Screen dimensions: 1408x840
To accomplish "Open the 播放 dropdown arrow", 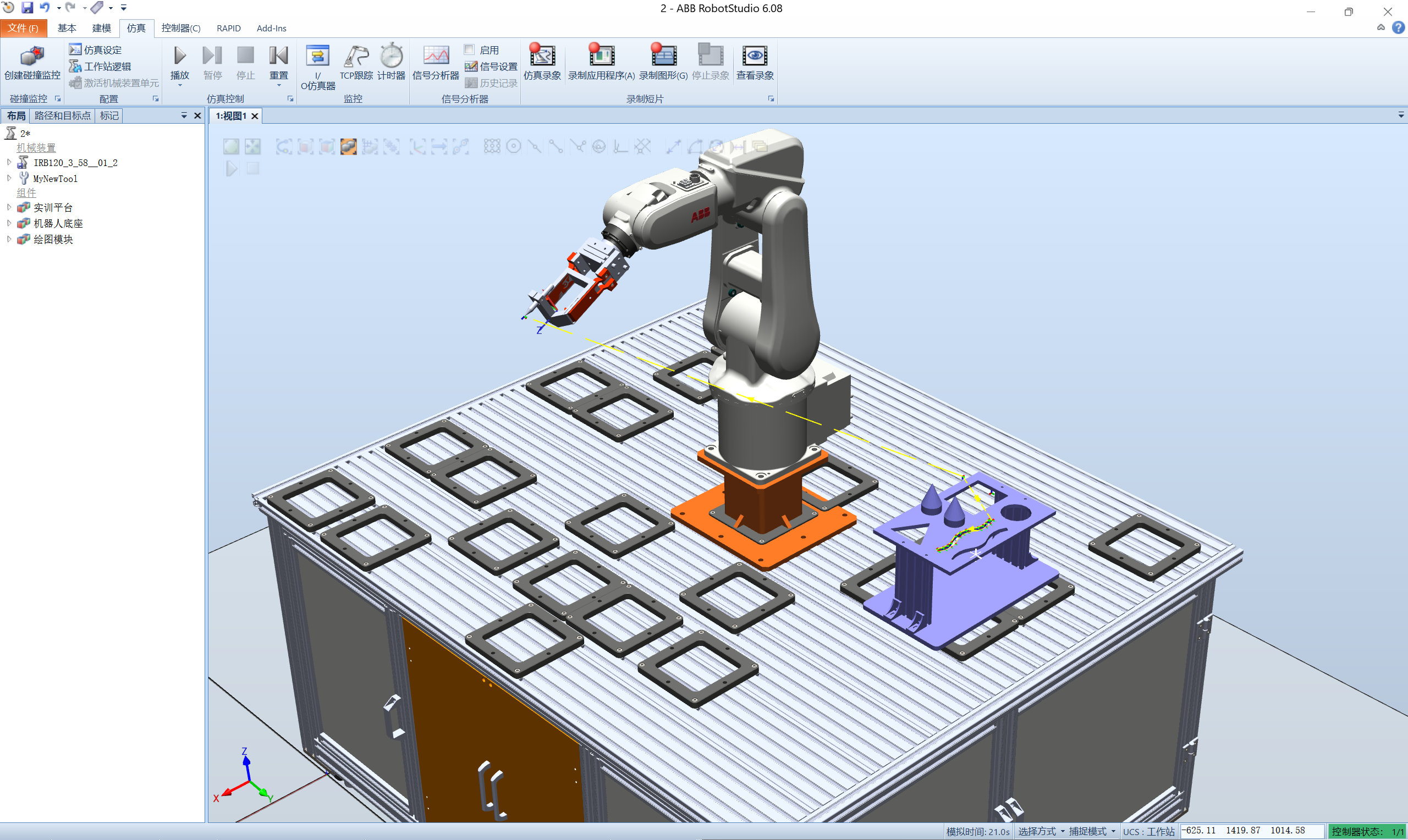I will pos(179,85).
